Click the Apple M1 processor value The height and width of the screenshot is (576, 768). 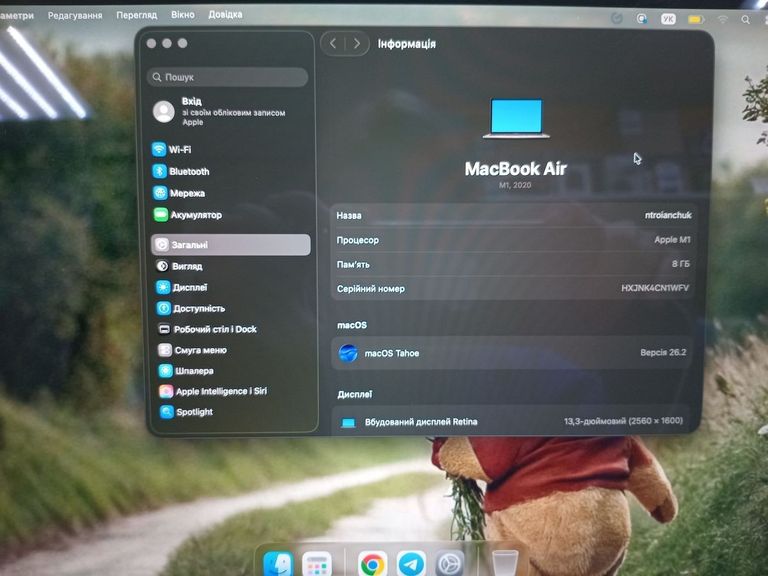(672, 240)
